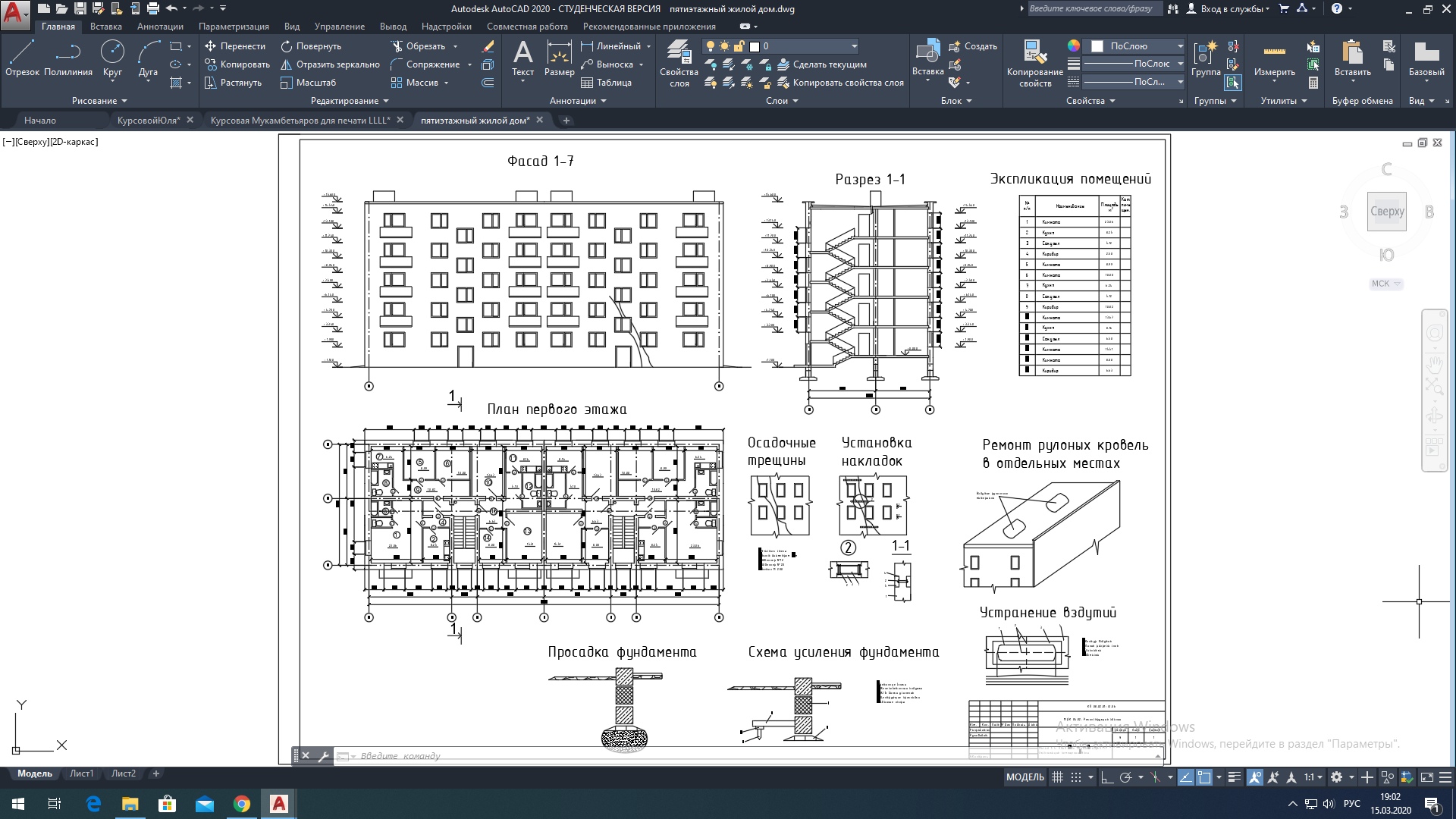Screen dimensions: 1456x819
Task: Switch to the КурсовойЮля drawing tab
Action: pos(149,120)
